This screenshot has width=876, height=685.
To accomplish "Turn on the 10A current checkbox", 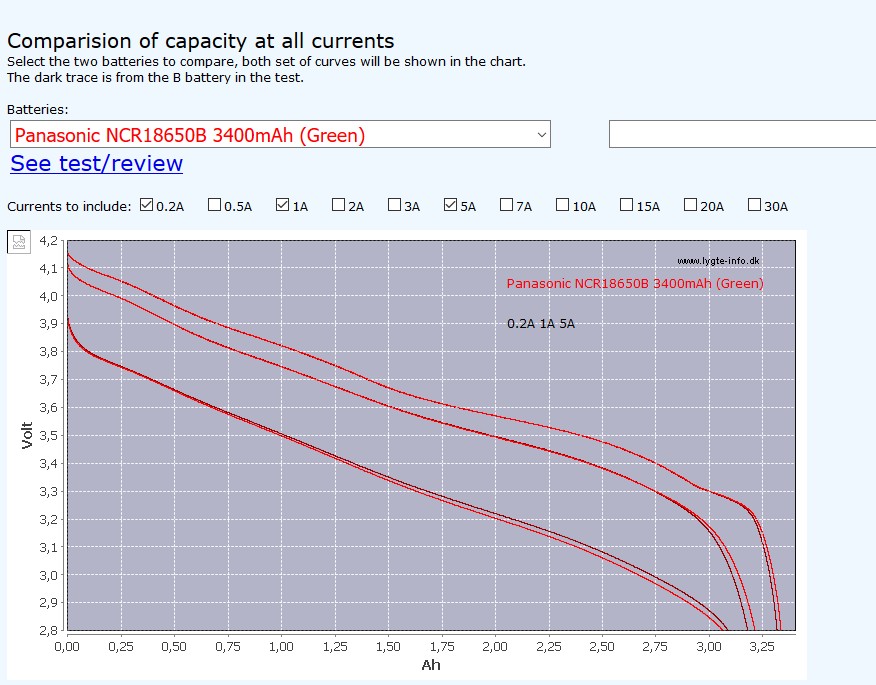I will [x=563, y=204].
